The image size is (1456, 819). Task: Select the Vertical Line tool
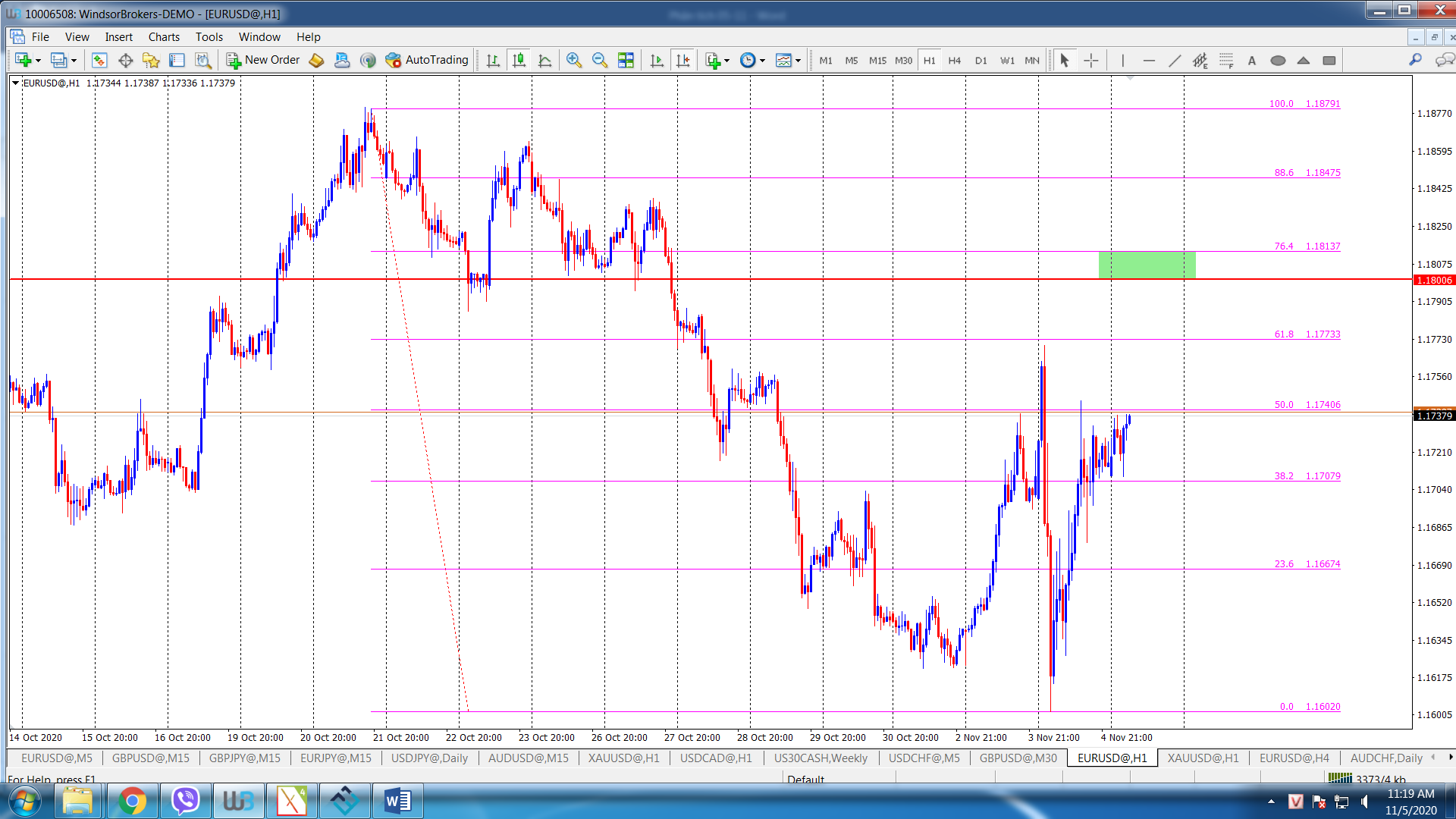click(x=1123, y=61)
